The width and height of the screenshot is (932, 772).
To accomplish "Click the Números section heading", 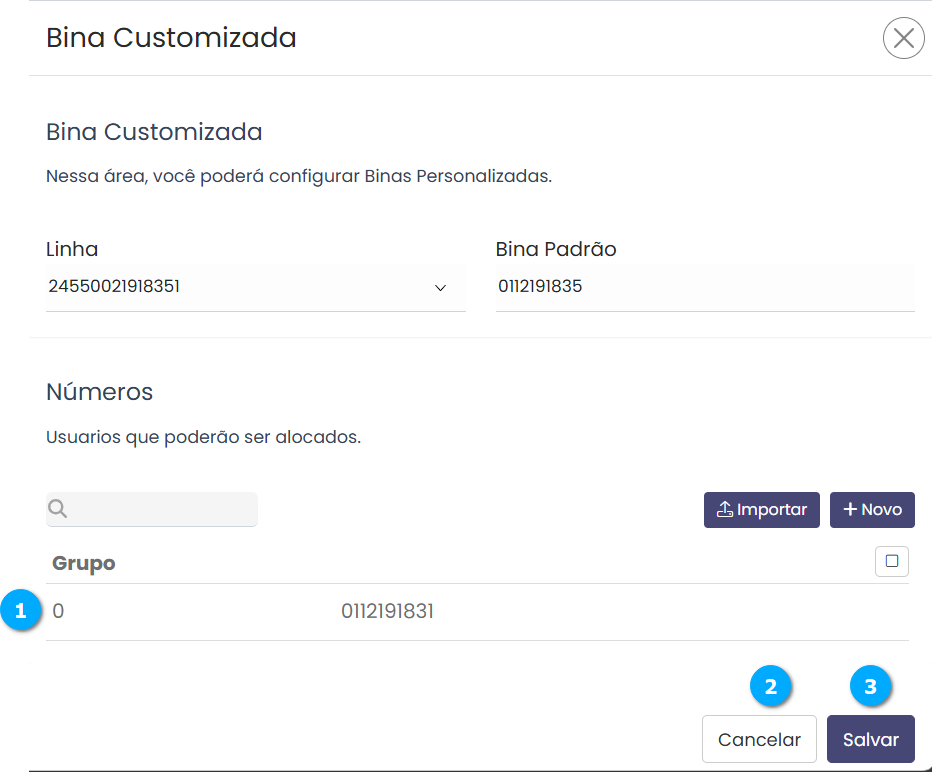I will 100,392.
